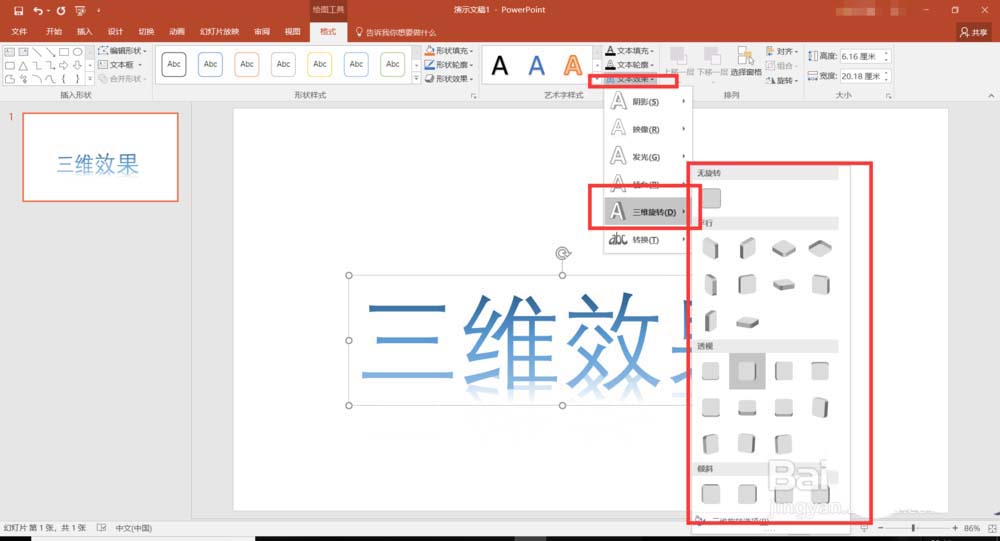Select slide 1 thumbnail 三维效果
Screen dimensions: 1000x541
pos(100,157)
